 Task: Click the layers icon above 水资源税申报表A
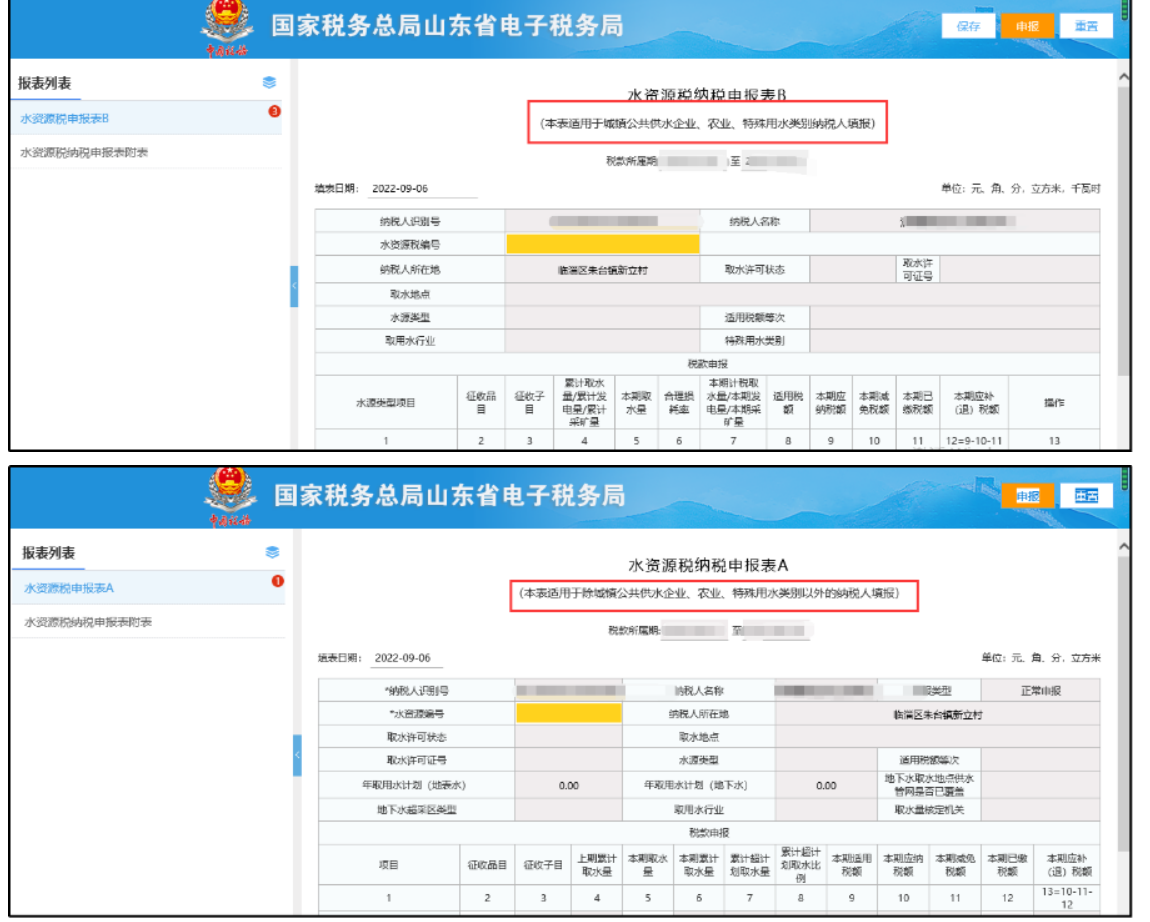[x=272, y=552]
